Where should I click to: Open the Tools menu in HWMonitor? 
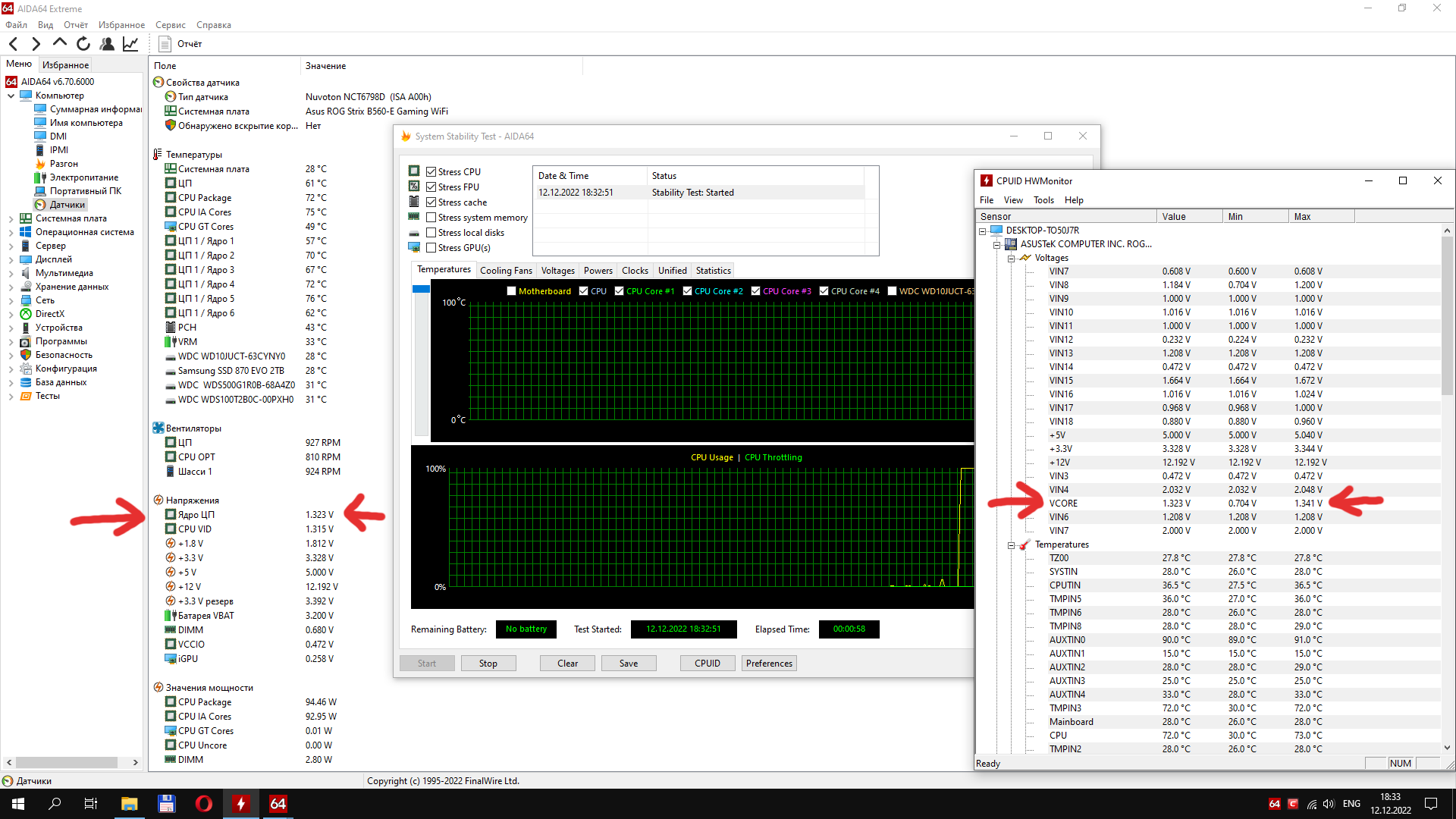pyautogui.click(x=1043, y=200)
